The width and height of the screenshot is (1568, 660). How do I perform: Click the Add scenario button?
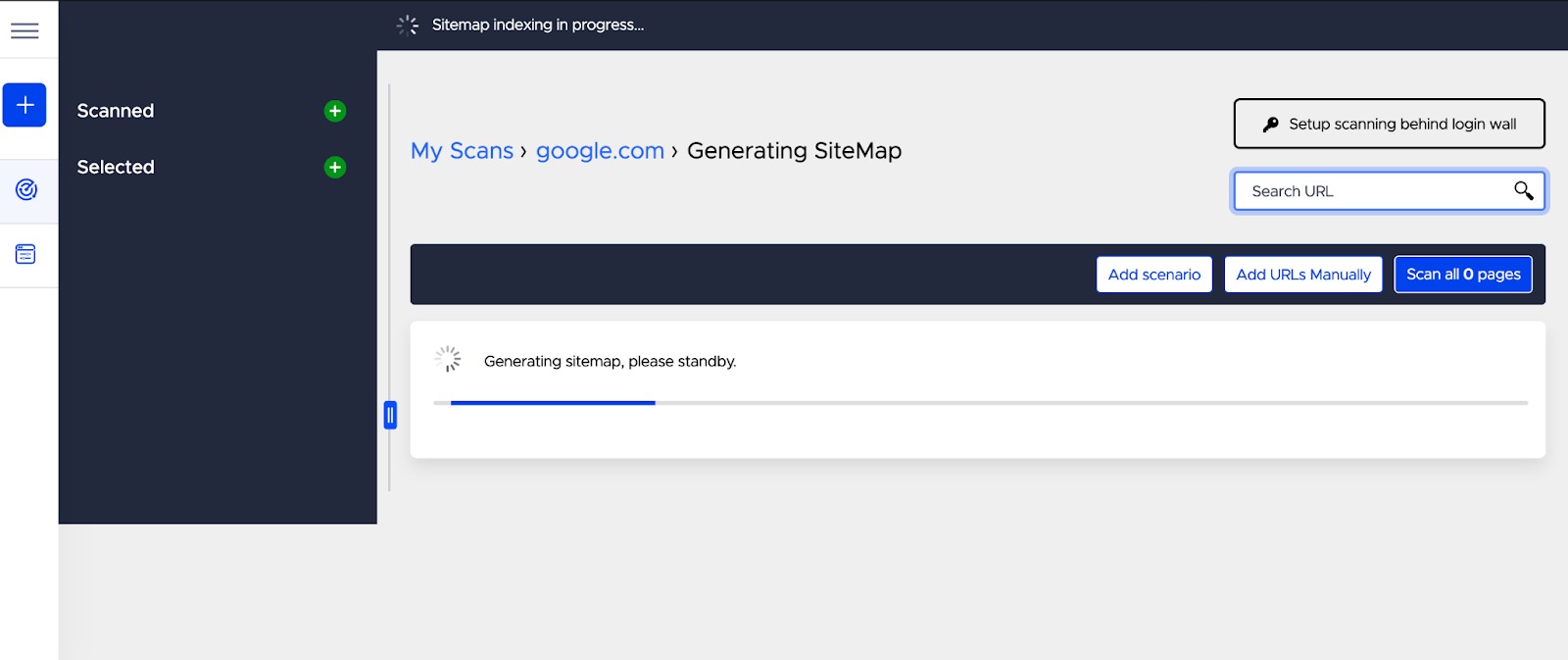pos(1153,275)
